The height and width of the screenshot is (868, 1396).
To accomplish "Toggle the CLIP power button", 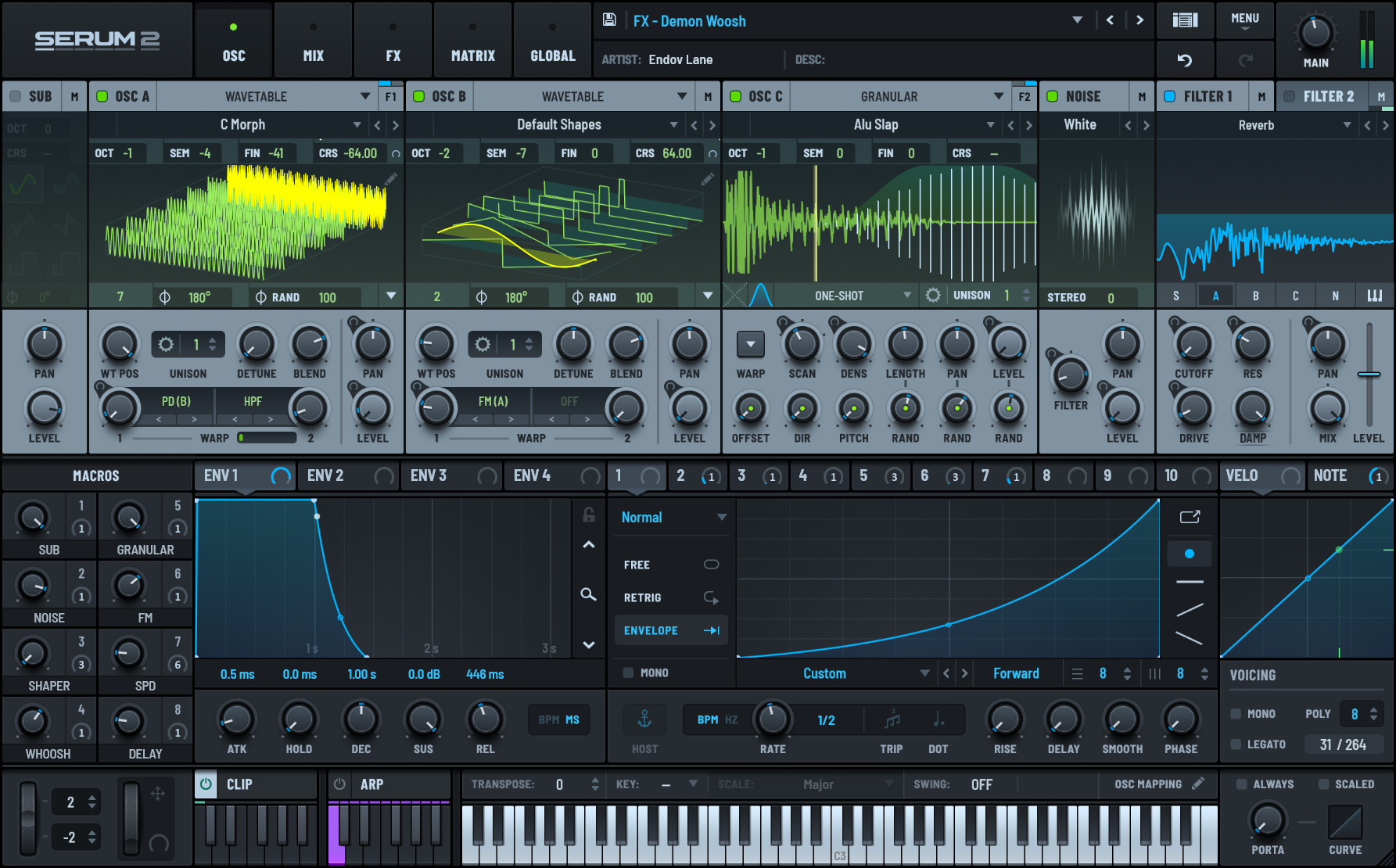I will tap(206, 784).
